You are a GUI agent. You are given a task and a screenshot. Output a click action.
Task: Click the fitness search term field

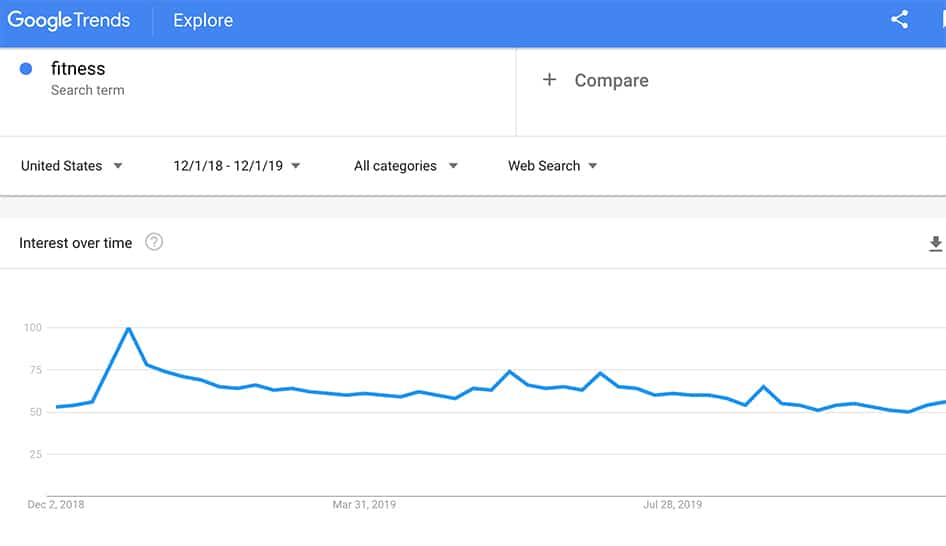tap(78, 69)
